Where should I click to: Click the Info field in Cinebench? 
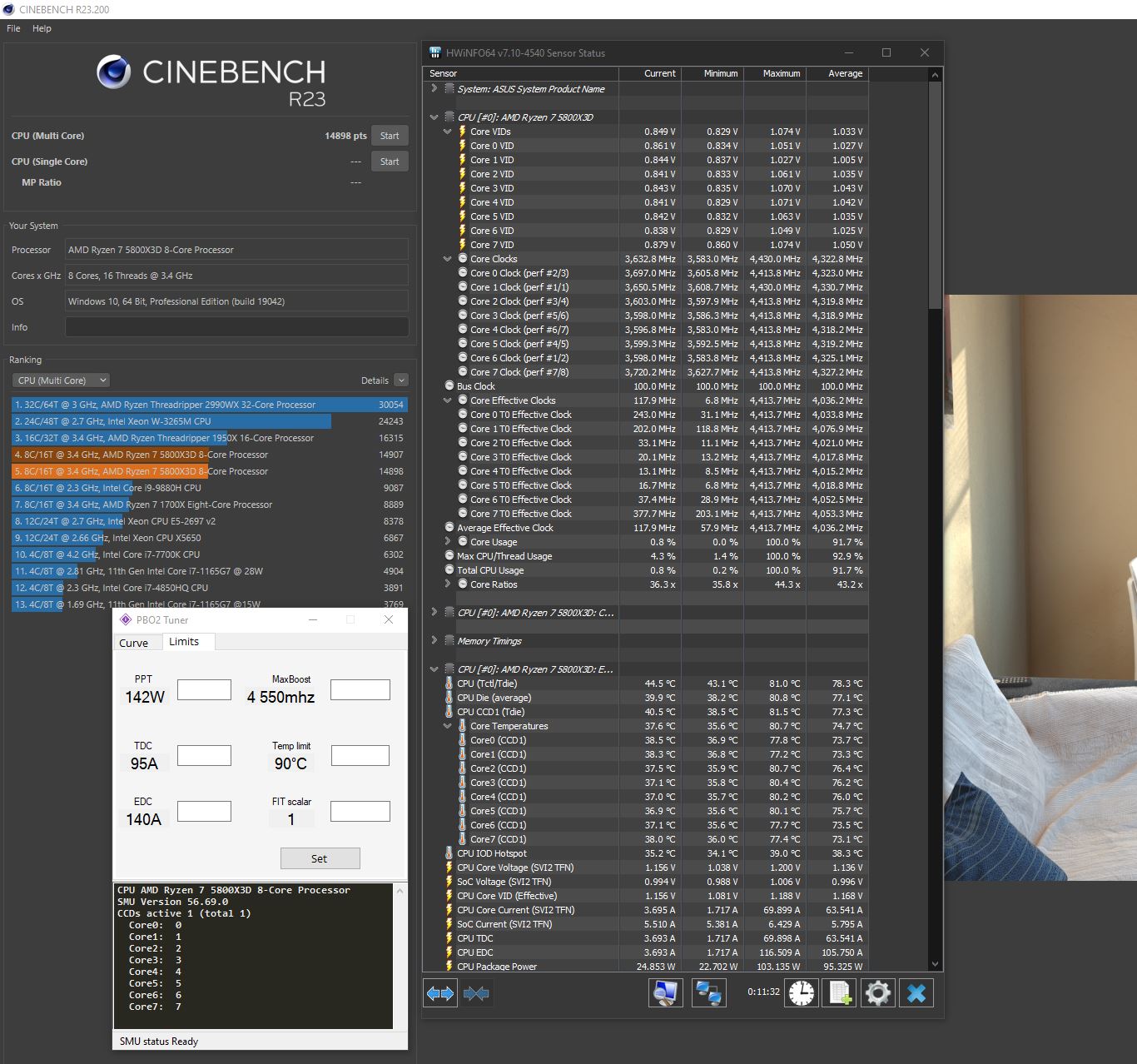(237, 327)
